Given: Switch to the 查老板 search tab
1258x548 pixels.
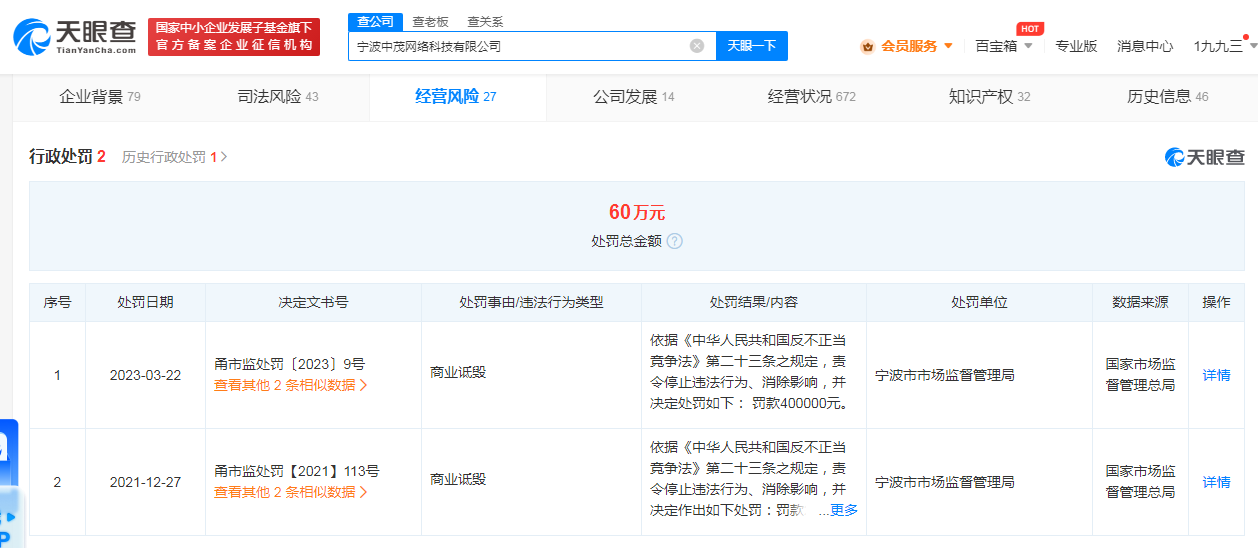Looking at the screenshot, I should click(x=430, y=21).
